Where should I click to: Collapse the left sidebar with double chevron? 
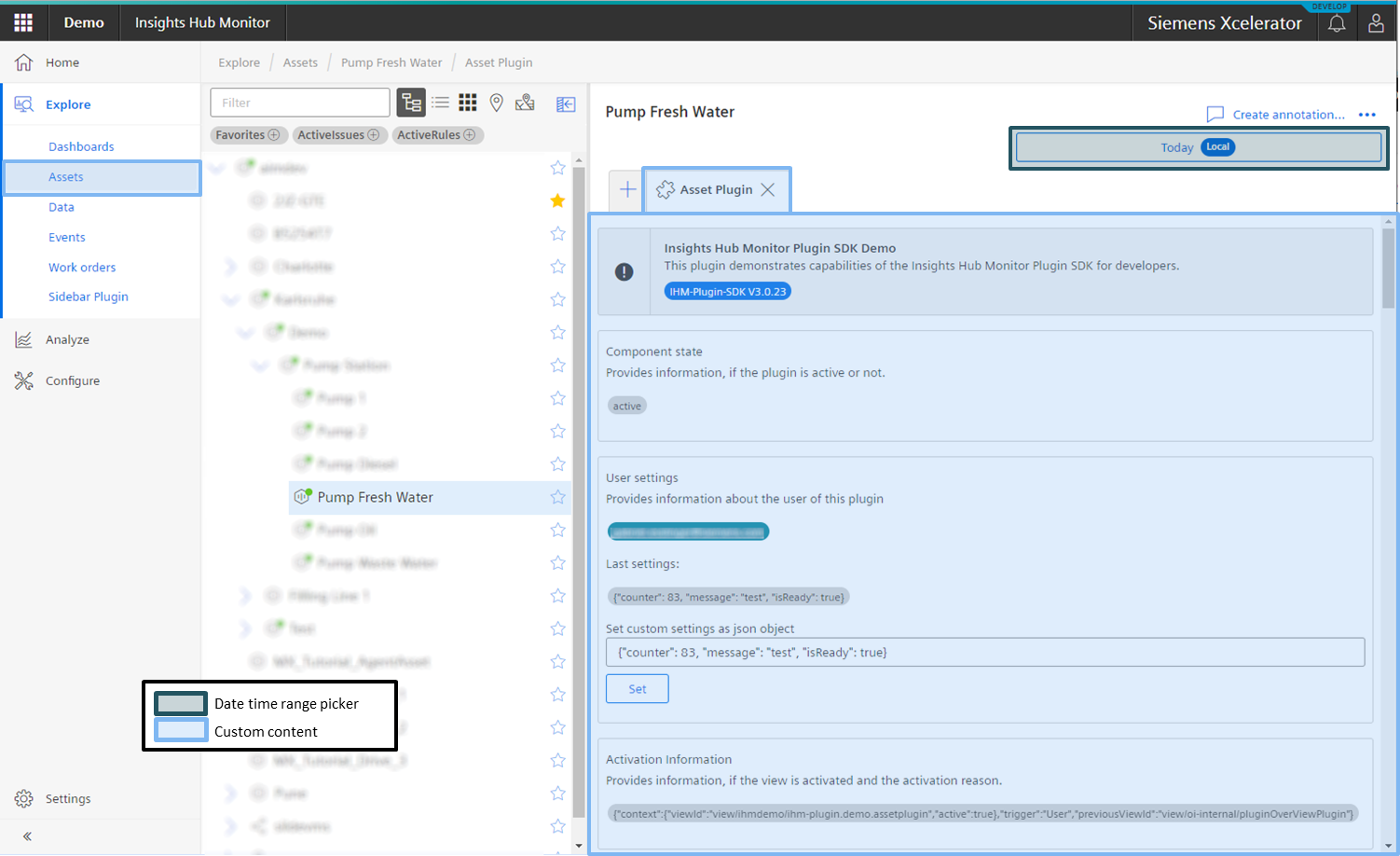pos(27,836)
